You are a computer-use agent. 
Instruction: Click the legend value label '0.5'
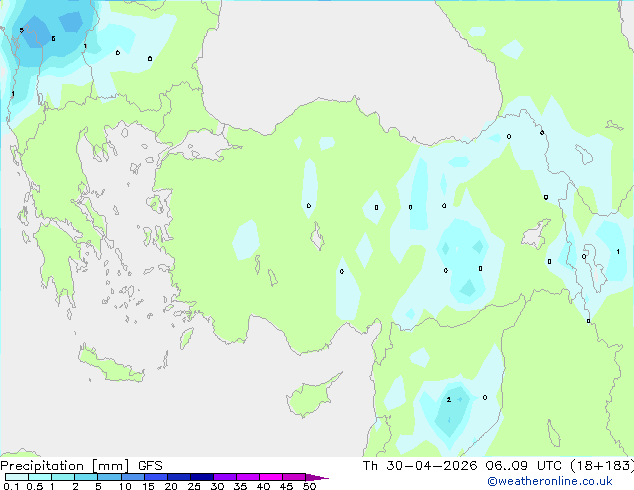35,486
